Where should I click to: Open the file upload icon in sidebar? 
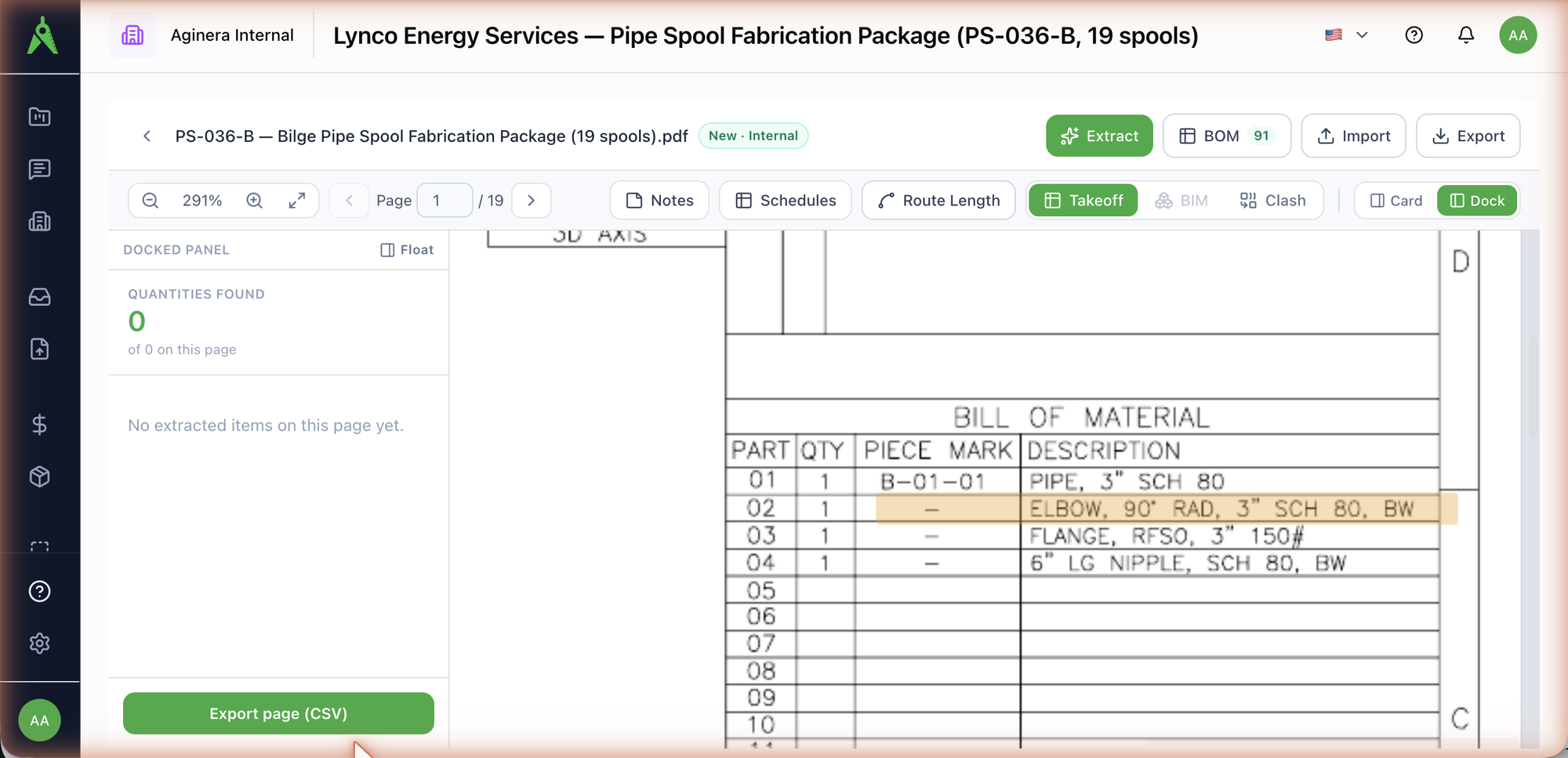[40, 349]
